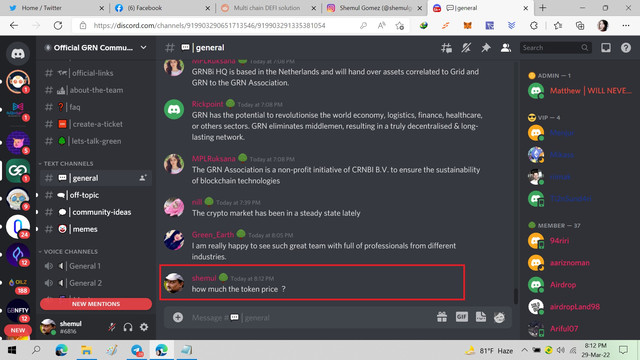Open the faq channel

96,107
